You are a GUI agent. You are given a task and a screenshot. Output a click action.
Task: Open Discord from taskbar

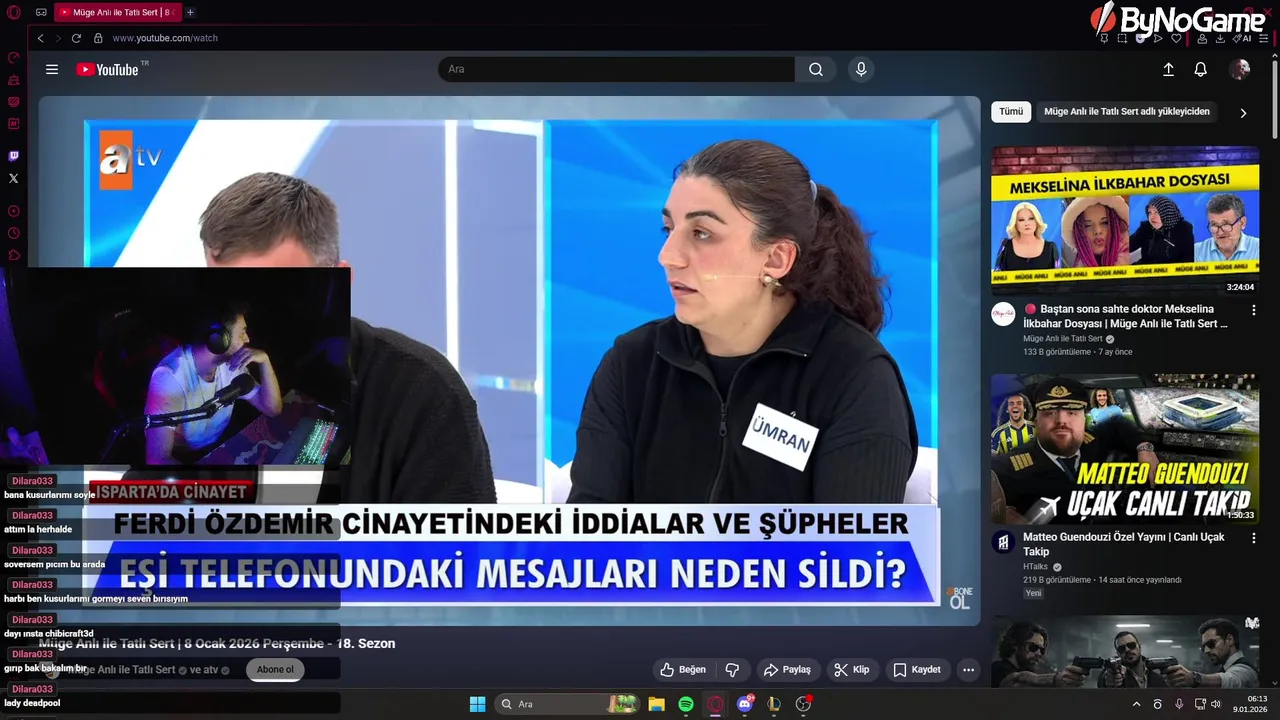745,704
